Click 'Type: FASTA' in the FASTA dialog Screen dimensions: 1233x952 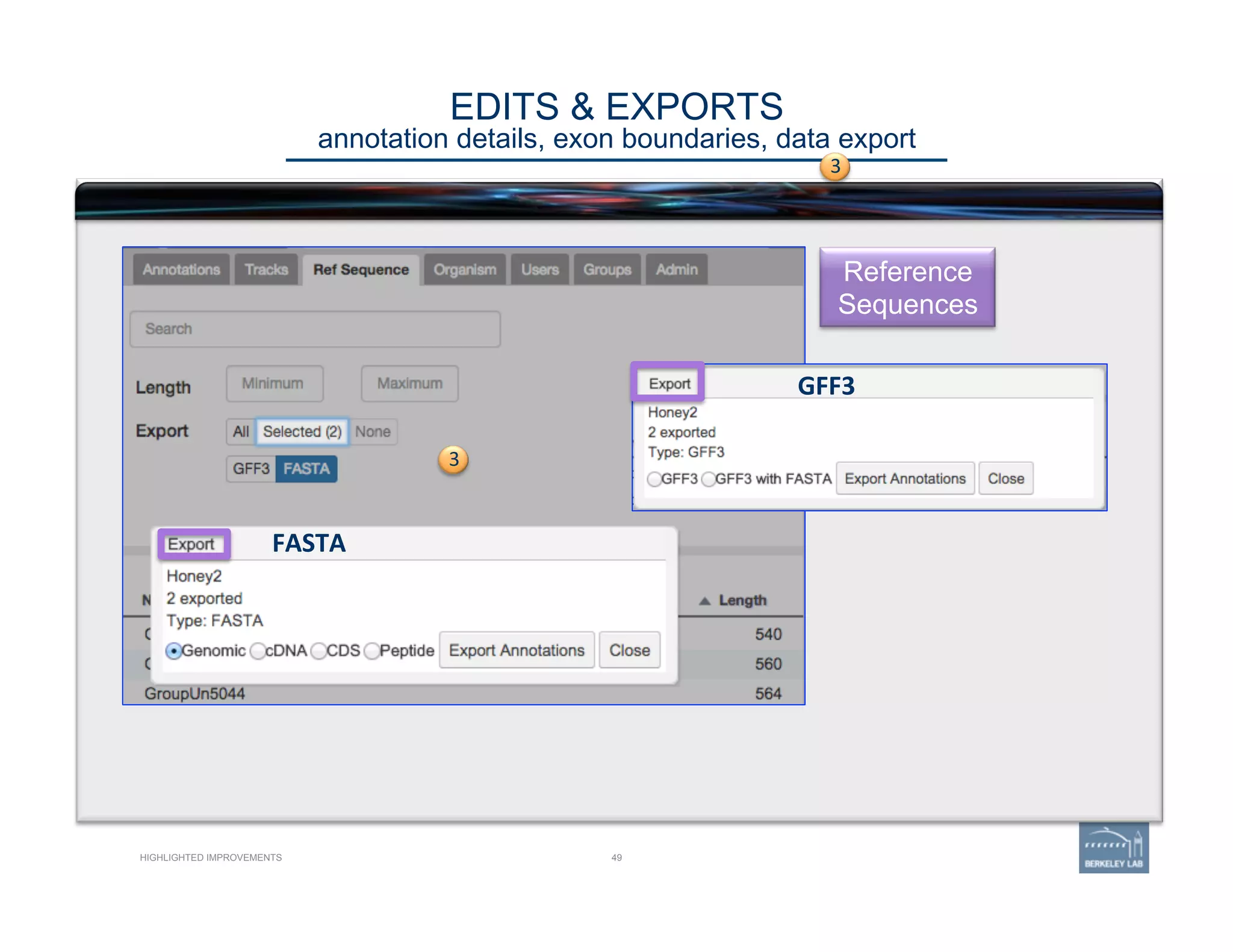215,621
